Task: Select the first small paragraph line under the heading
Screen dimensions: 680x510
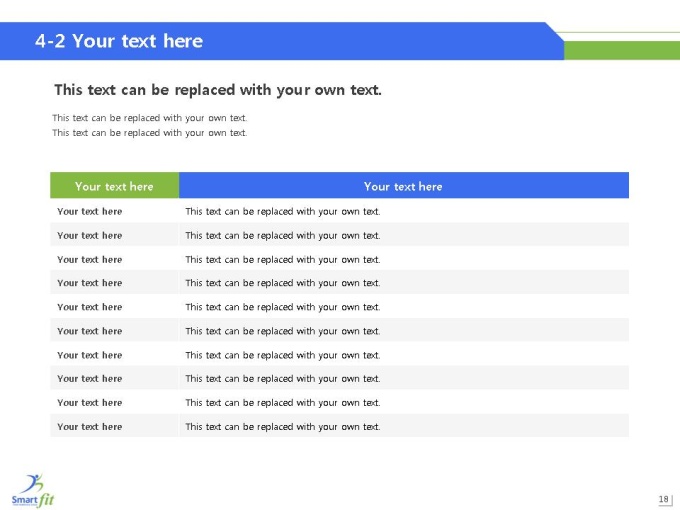Action: pyautogui.click(x=150, y=118)
